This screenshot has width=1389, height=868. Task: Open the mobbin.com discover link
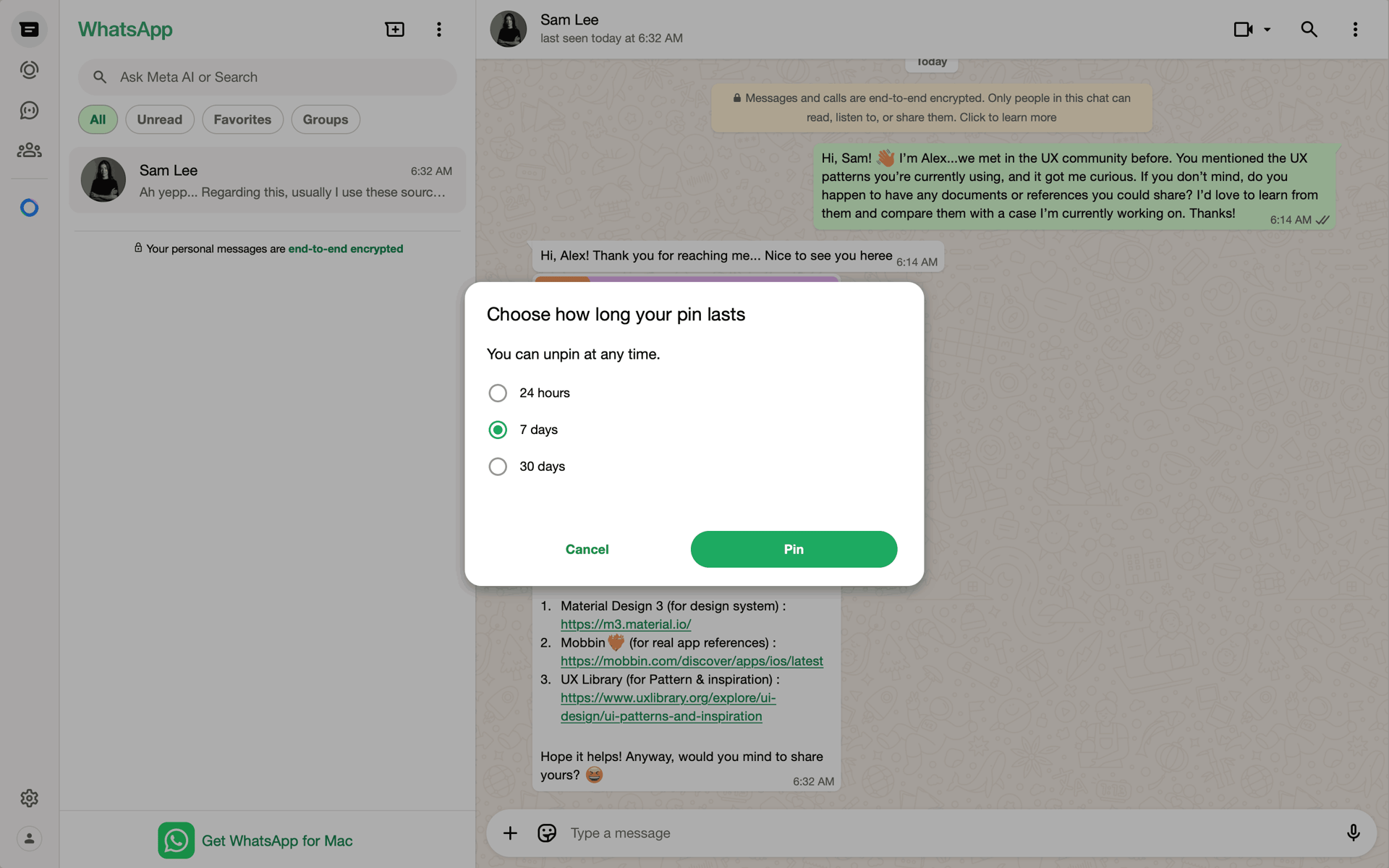click(692, 661)
